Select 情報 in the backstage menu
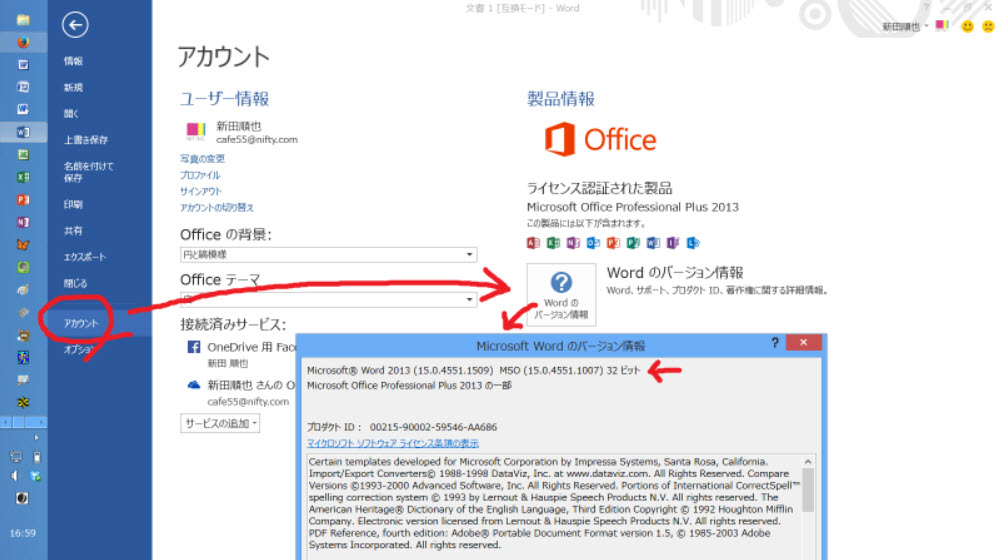 click(x=73, y=61)
